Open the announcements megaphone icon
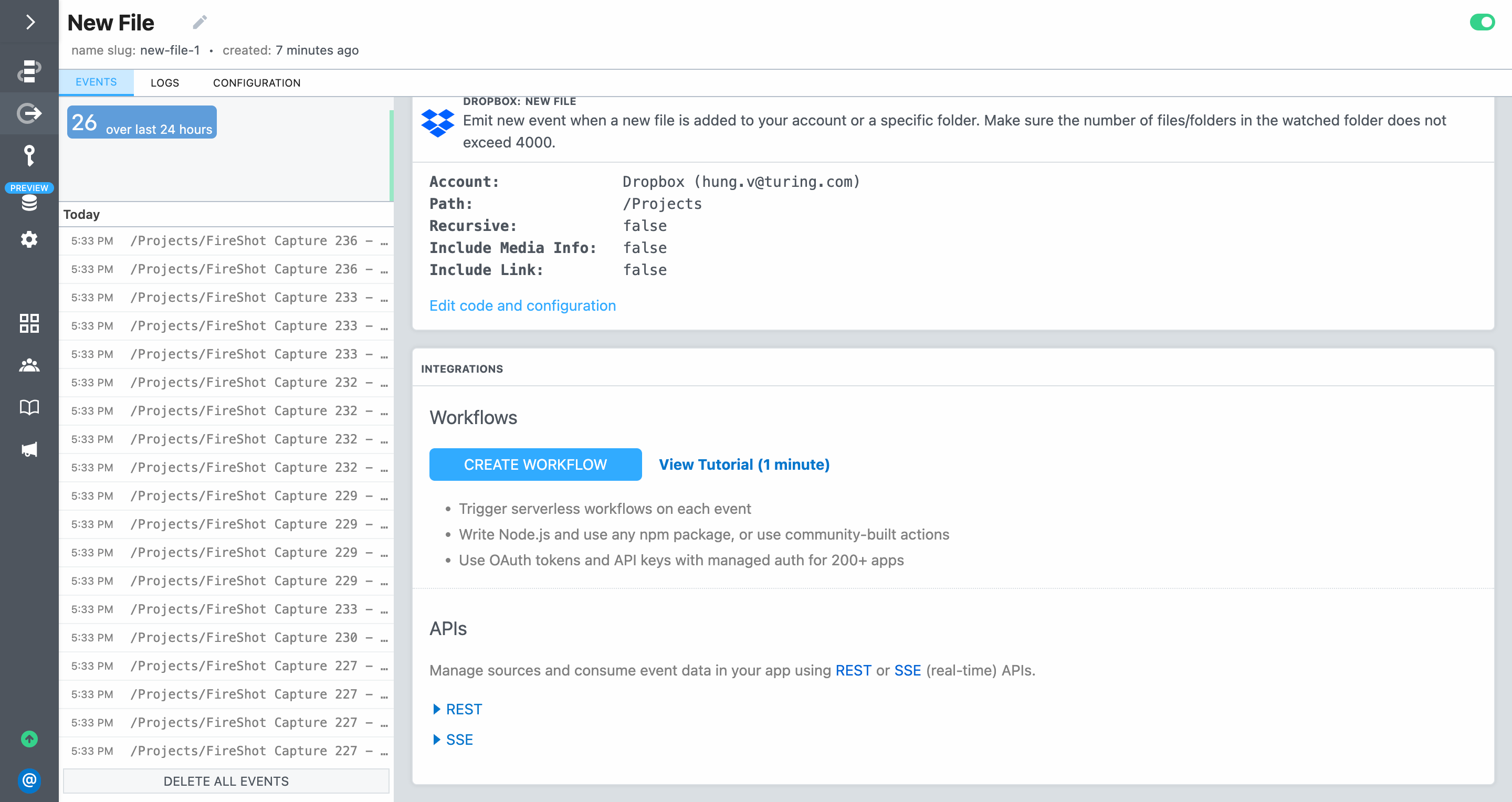 29,449
